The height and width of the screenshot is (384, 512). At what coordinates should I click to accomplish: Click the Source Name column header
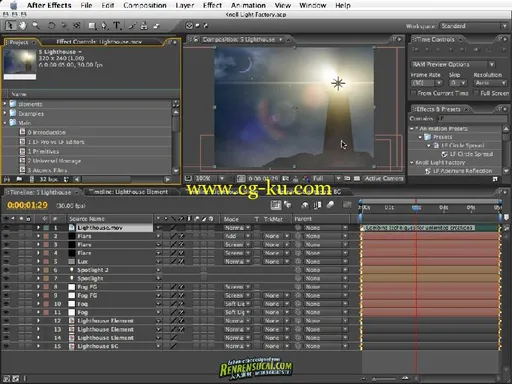(x=87, y=219)
